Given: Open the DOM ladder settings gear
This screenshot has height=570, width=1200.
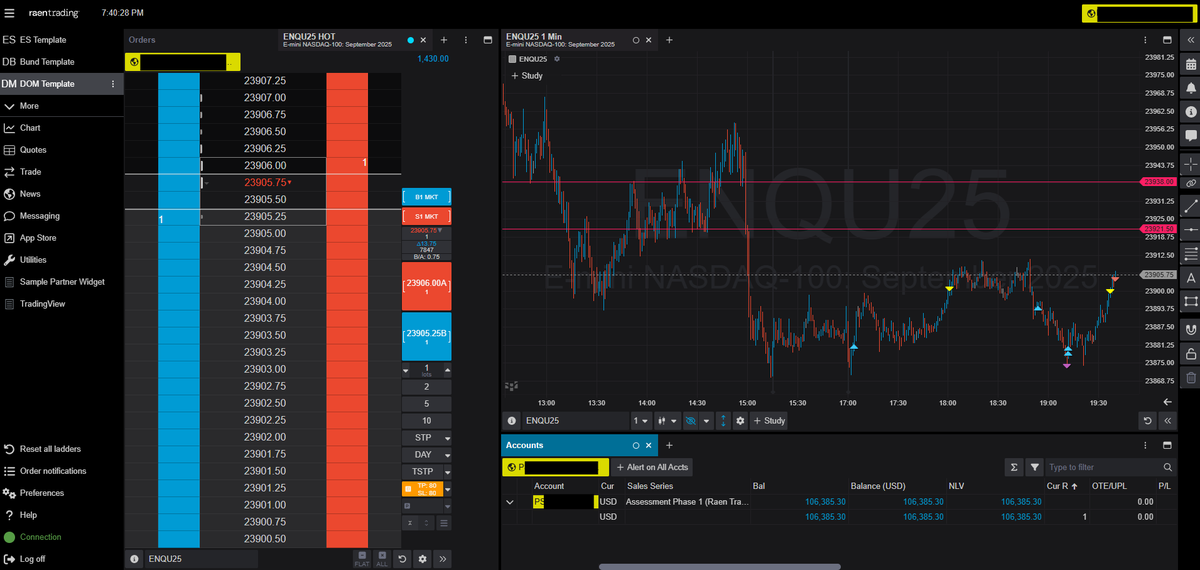Looking at the screenshot, I should coord(422,559).
